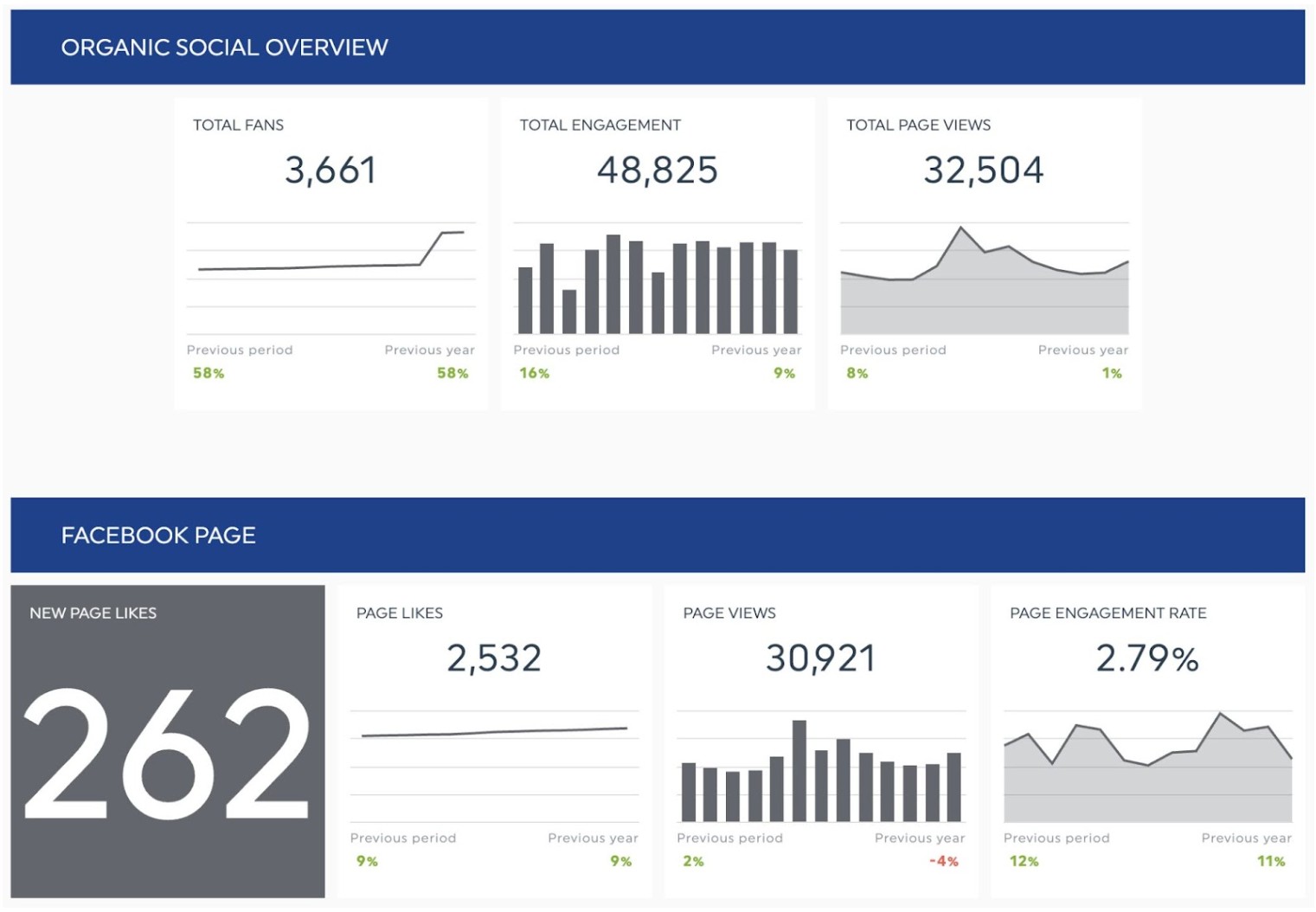Select the New Page Likes widget title
1316x912 pixels.
coord(93,613)
